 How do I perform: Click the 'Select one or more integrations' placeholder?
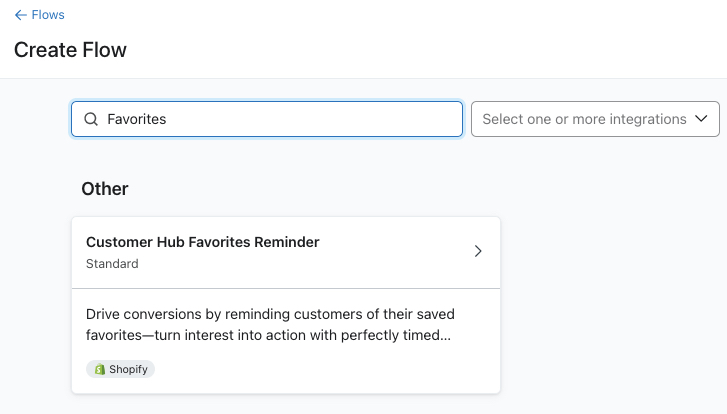click(x=584, y=119)
